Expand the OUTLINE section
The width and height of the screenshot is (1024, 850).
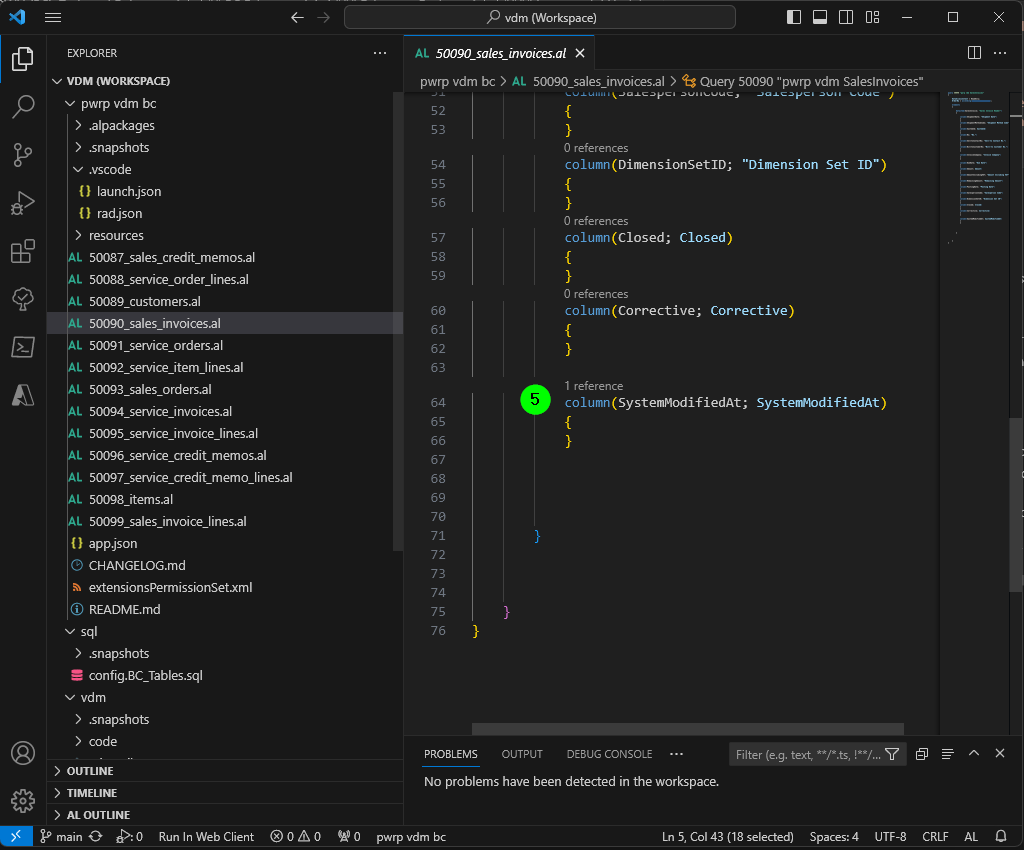click(225, 771)
